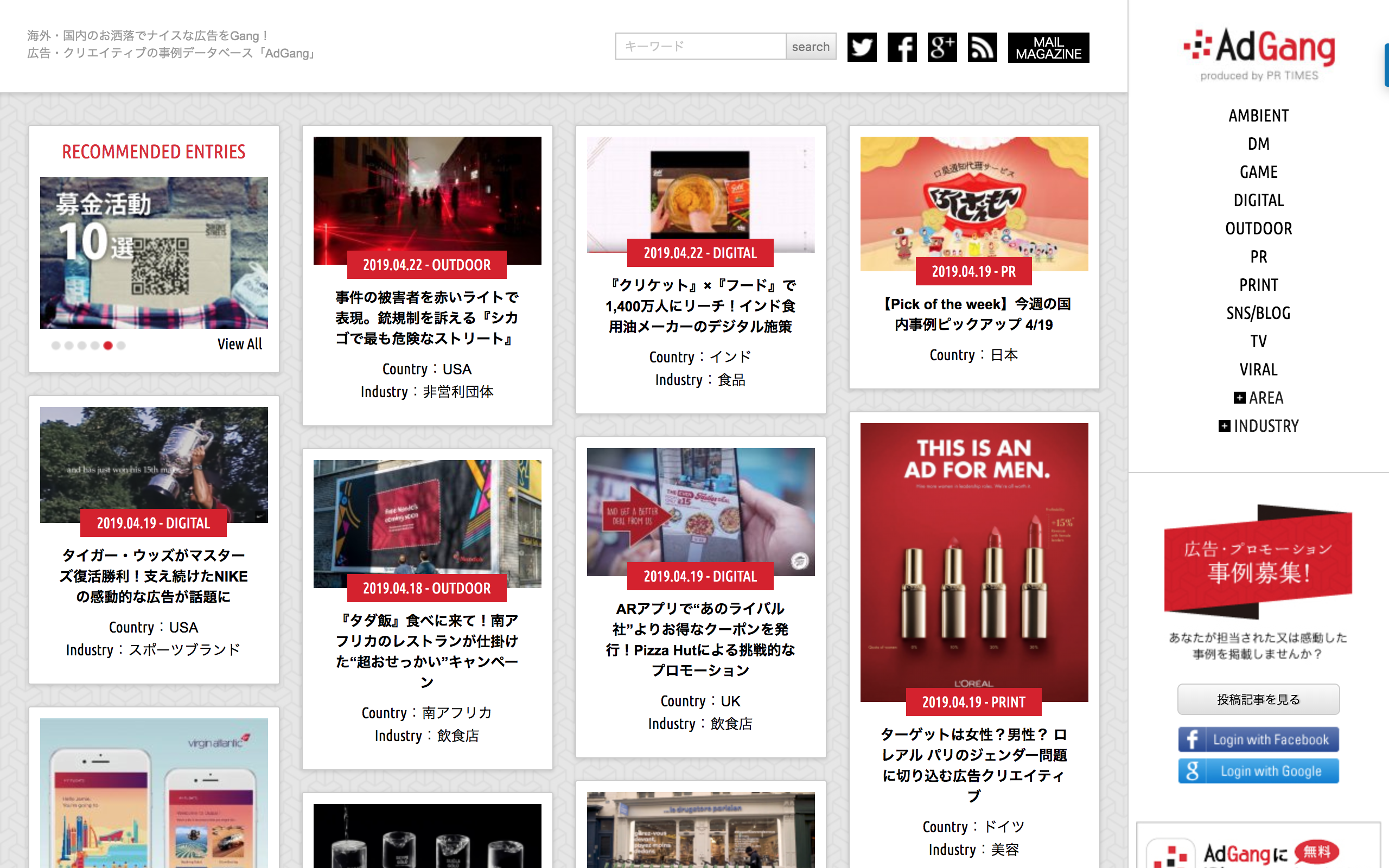Open the クリケット×フード article title
The width and height of the screenshot is (1389, 868).
[700, 305]
